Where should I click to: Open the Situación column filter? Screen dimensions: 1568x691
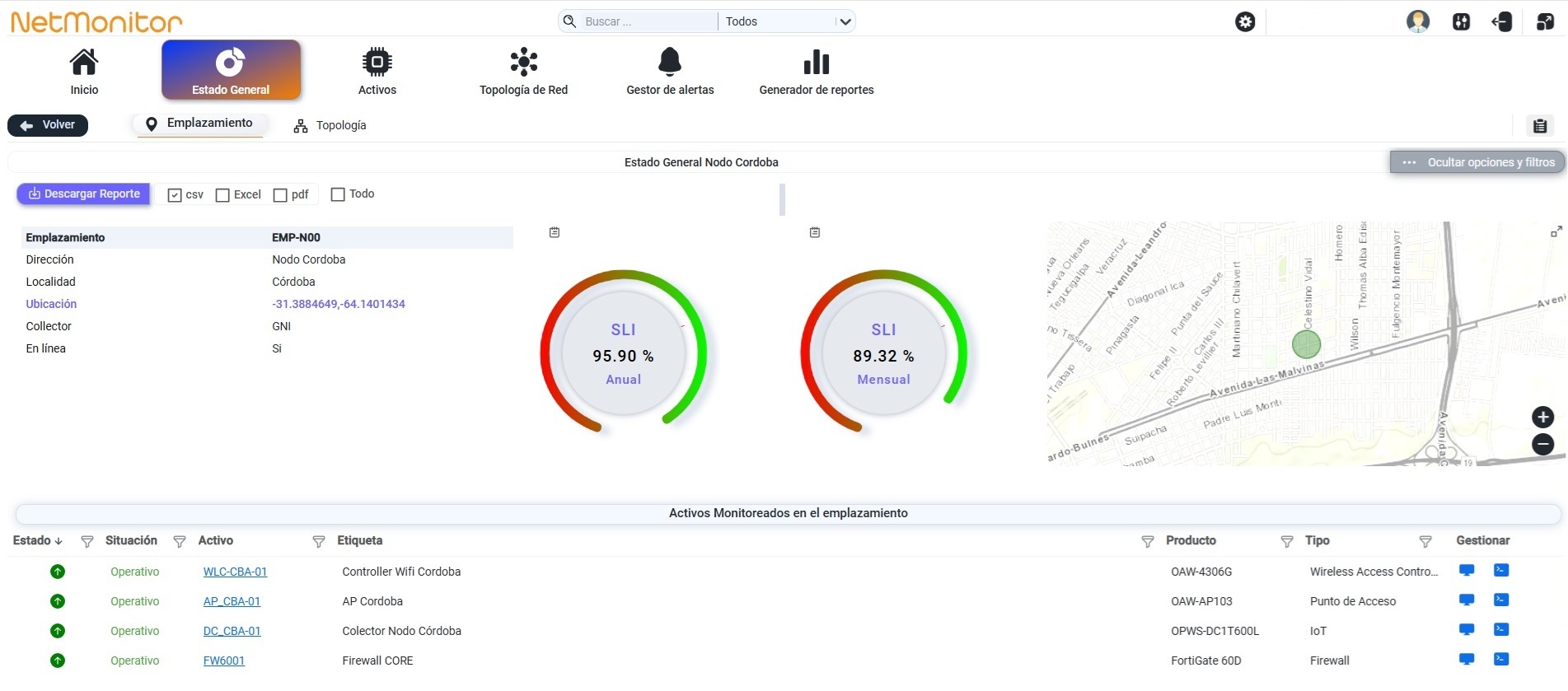(x=179, y=541)
